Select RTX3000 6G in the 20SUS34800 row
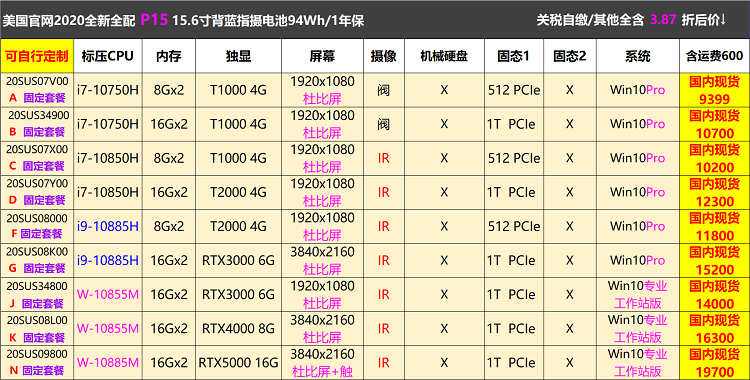The height and width of the screenshot is (380, 750). coord(238,294)
